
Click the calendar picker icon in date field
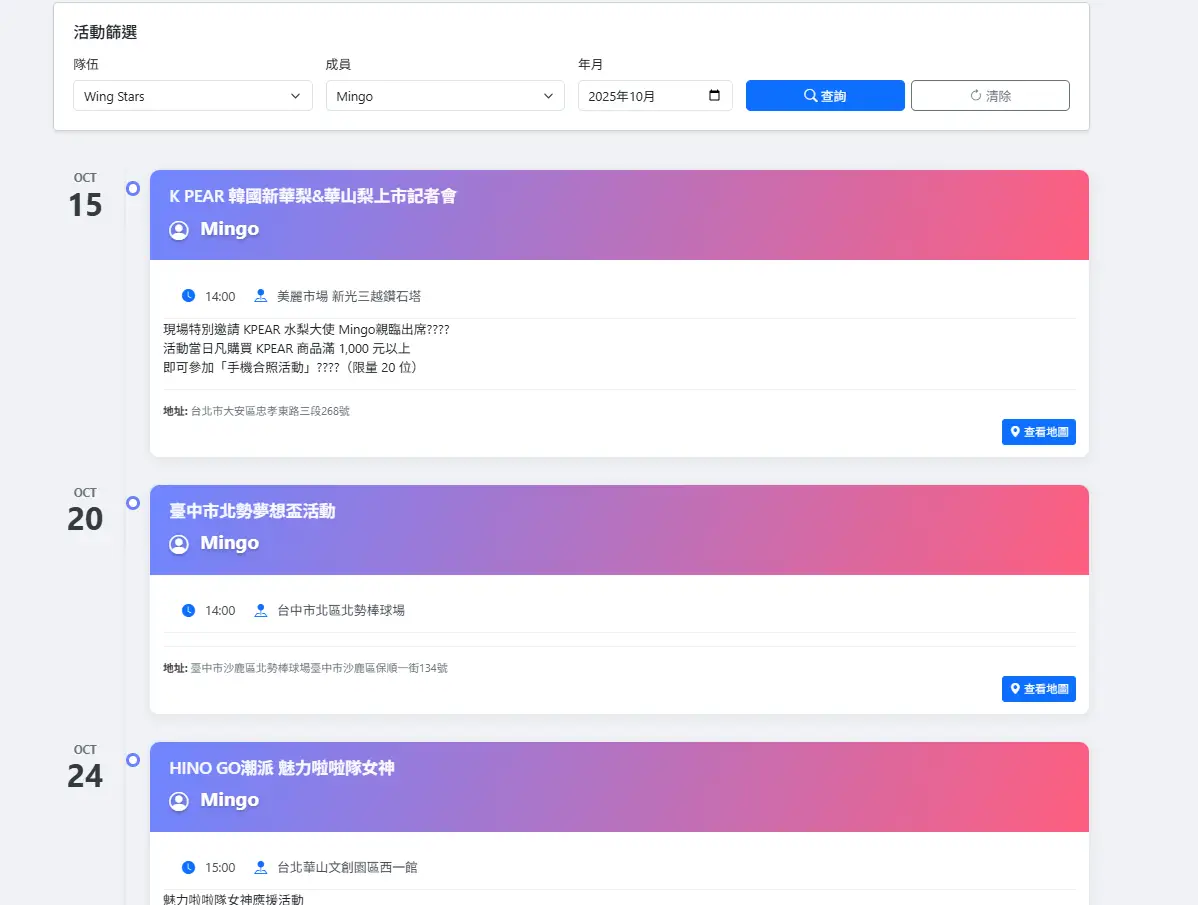coord(714,96)
